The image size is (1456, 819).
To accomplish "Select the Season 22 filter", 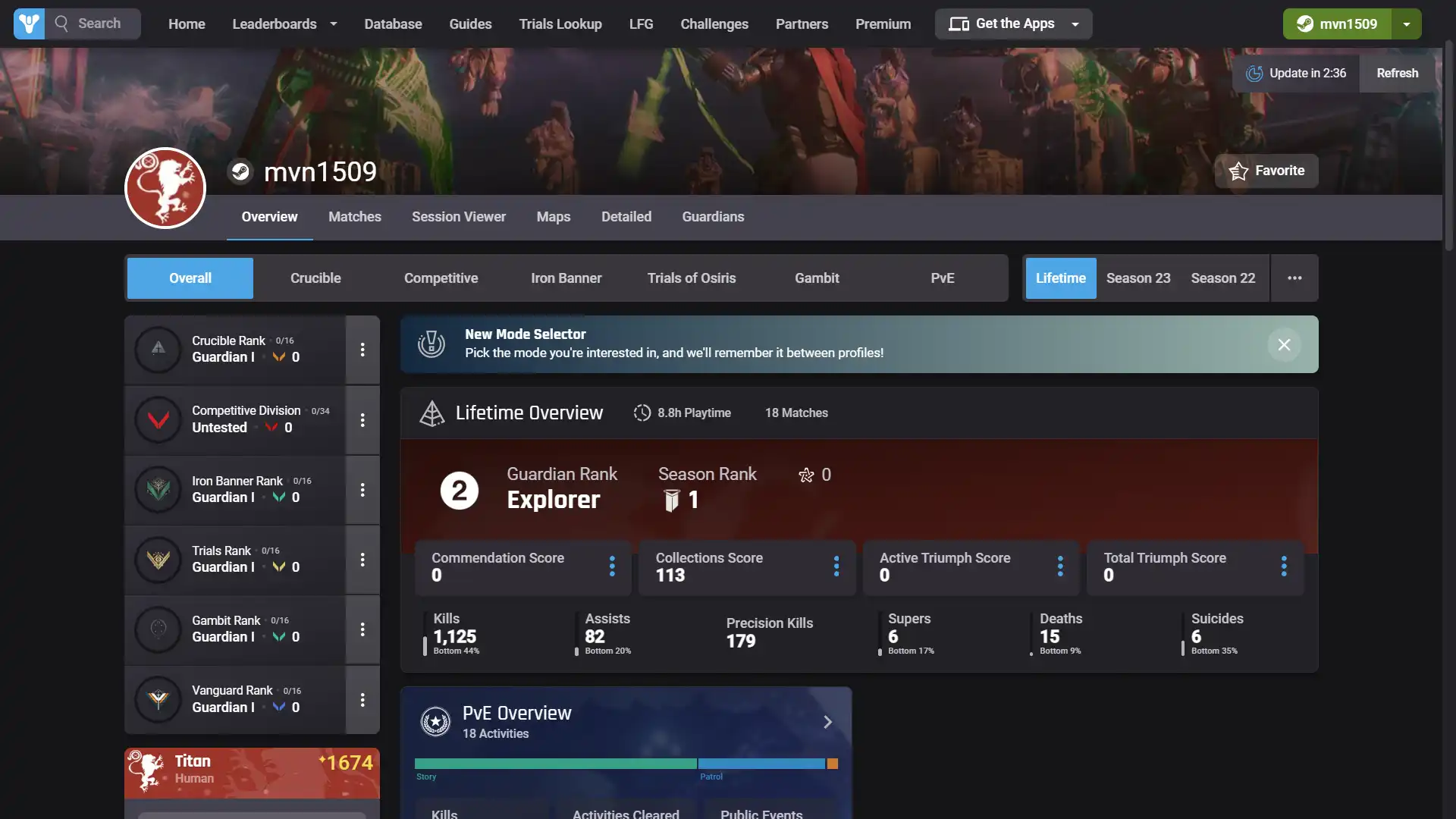I will pos(1223,278).
